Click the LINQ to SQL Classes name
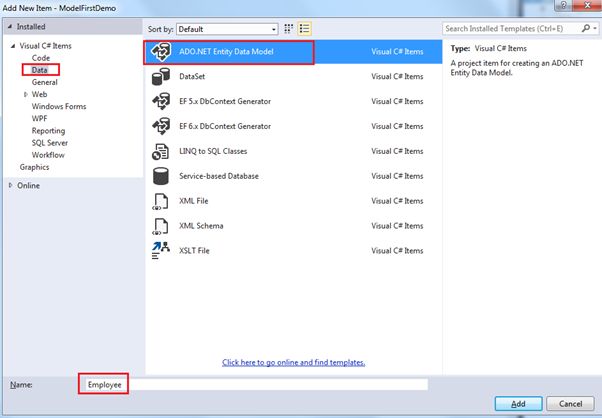This screenshot has height=418, width=602. coord(213,151)
